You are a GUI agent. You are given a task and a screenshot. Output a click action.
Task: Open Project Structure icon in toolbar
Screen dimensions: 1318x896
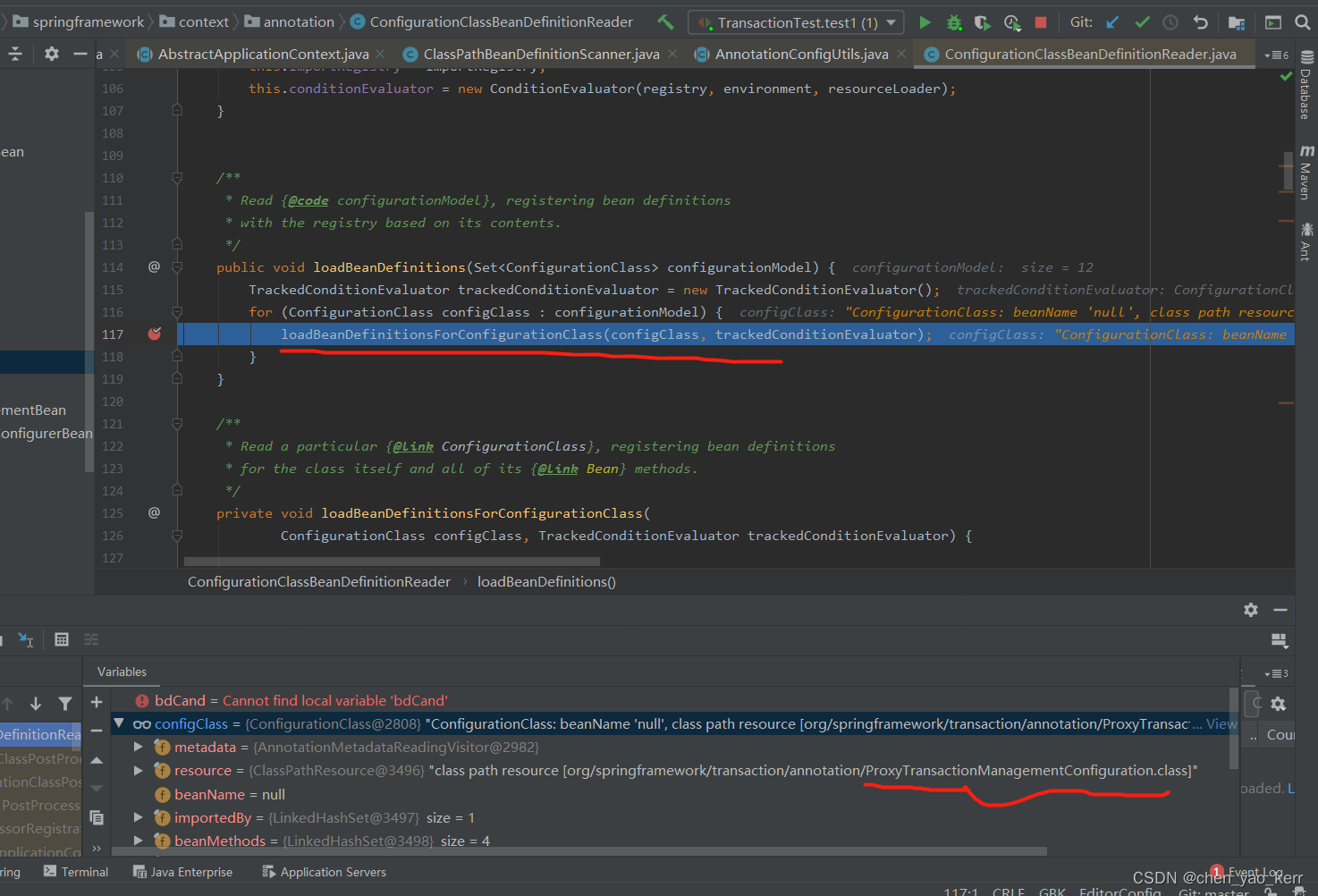(1237, 22)
